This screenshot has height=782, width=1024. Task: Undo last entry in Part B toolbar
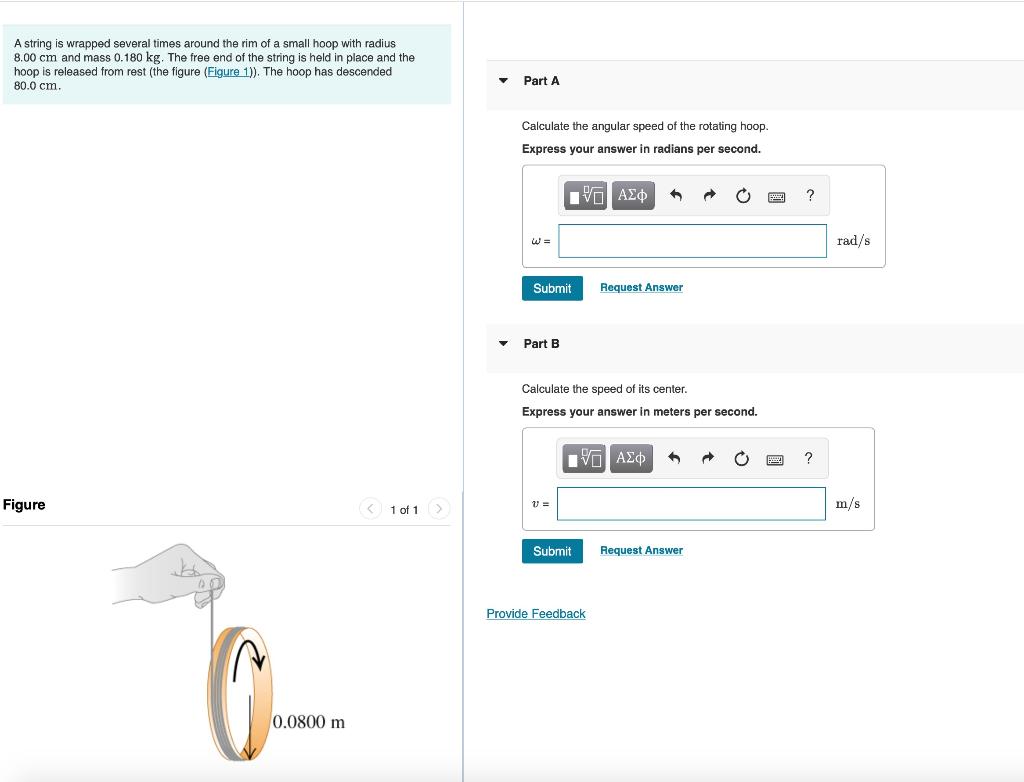click(x=675, y=458)
